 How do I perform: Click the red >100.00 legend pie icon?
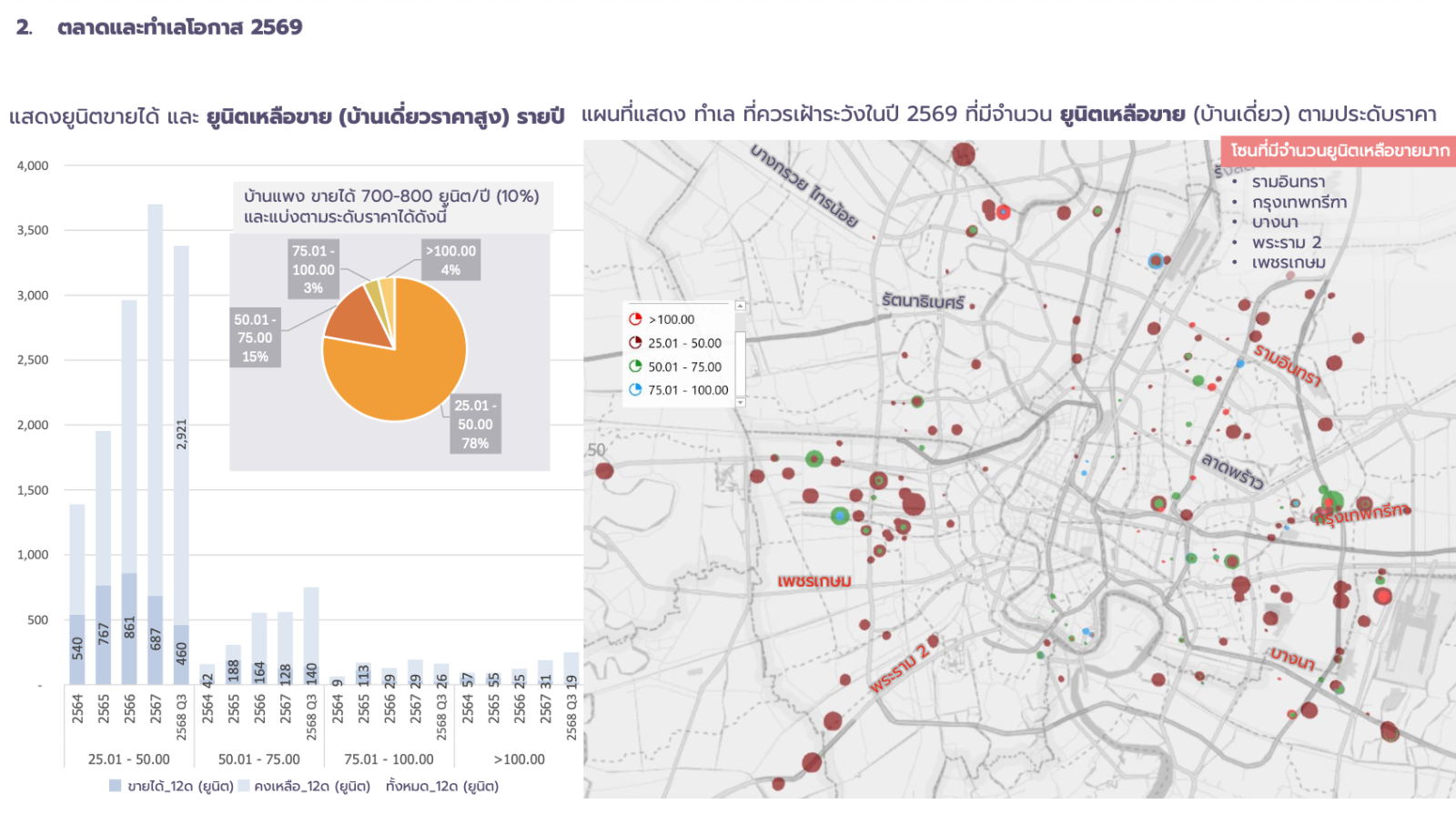point(635,319)
